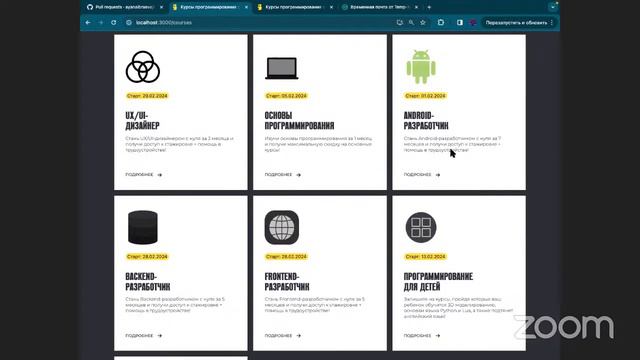Screen dimensions: 640x360
Task: Click the yellow start date badge on Android-разработчик card
Action: [425, 96]
